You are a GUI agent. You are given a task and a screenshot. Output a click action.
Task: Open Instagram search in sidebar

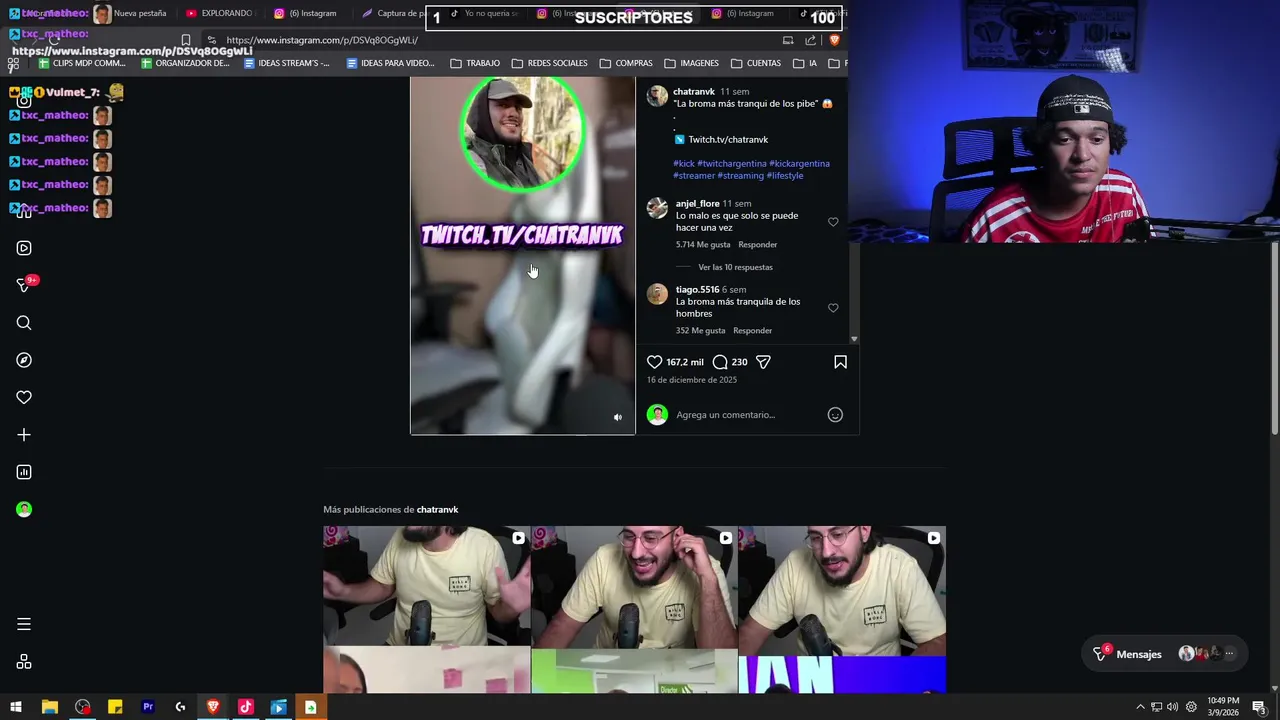[24, 323]
